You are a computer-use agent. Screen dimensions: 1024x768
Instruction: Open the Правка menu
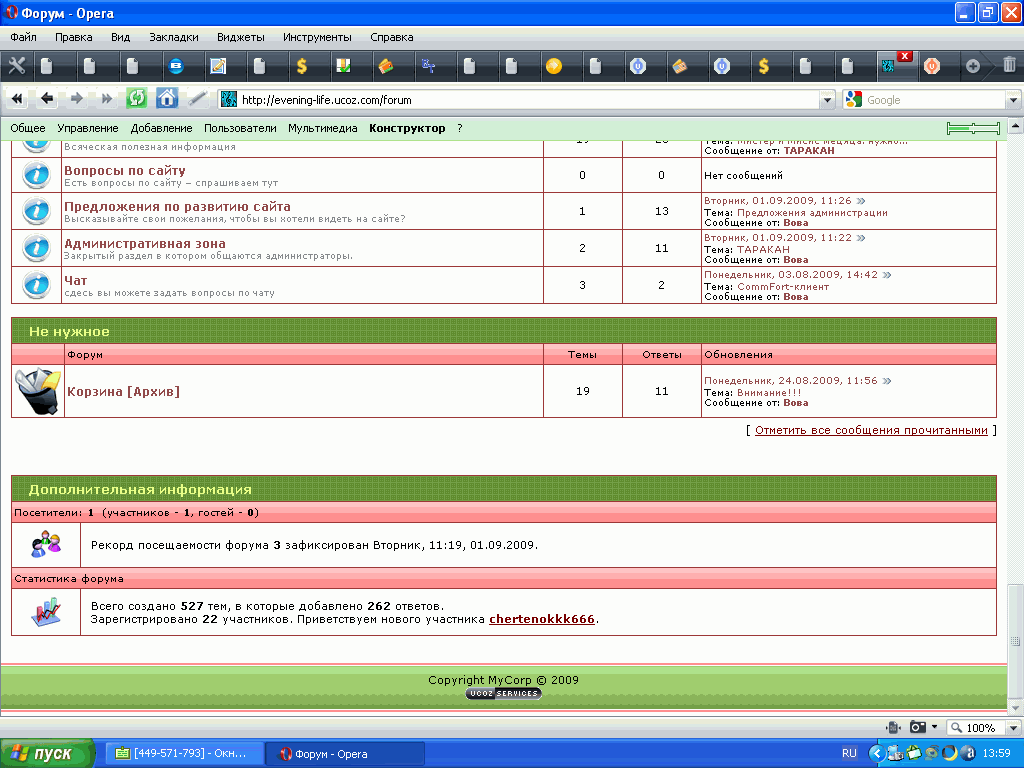pyautogui.click(x=74, y=37)
